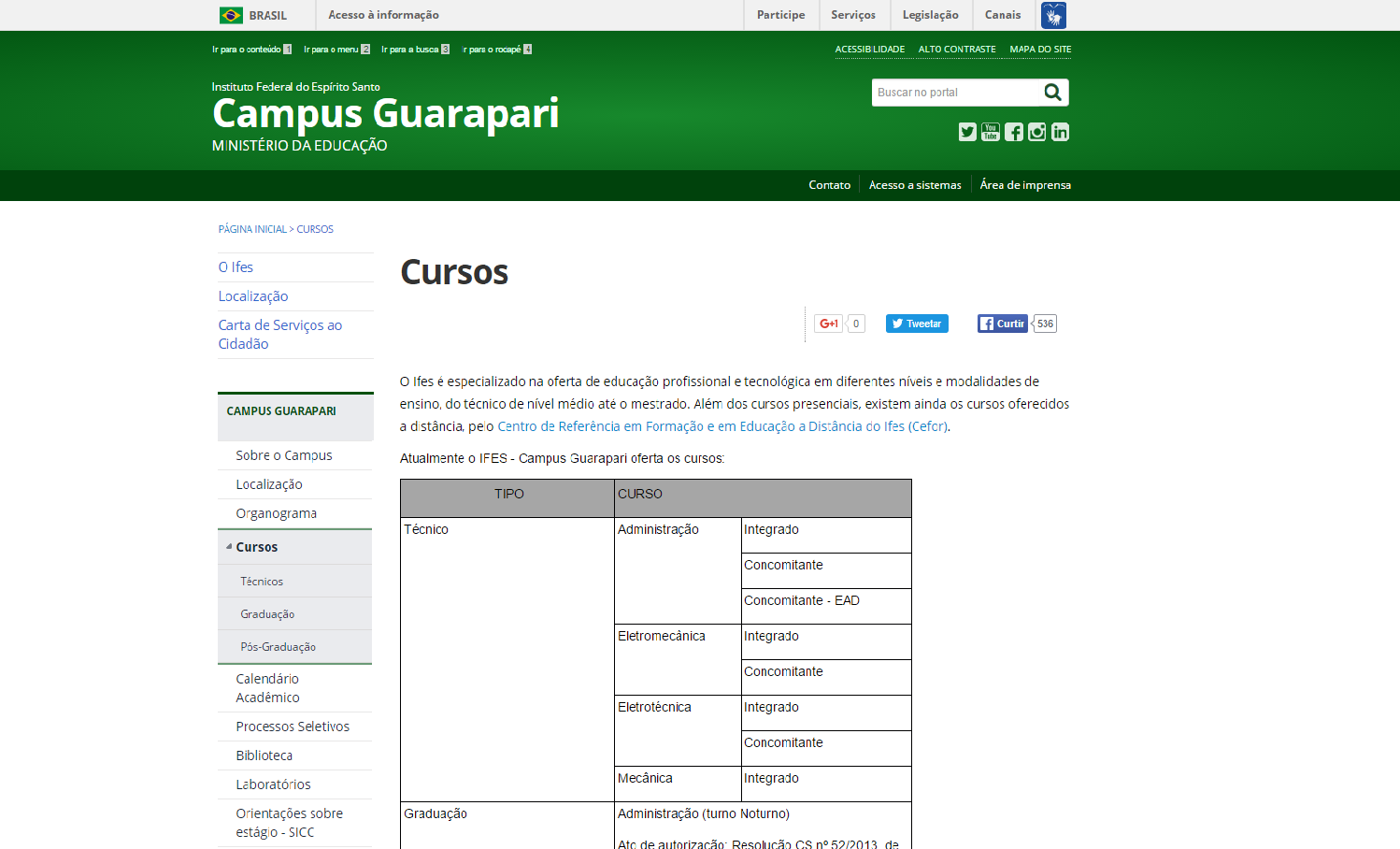Click the Tweetar button

tap(917, 324)
